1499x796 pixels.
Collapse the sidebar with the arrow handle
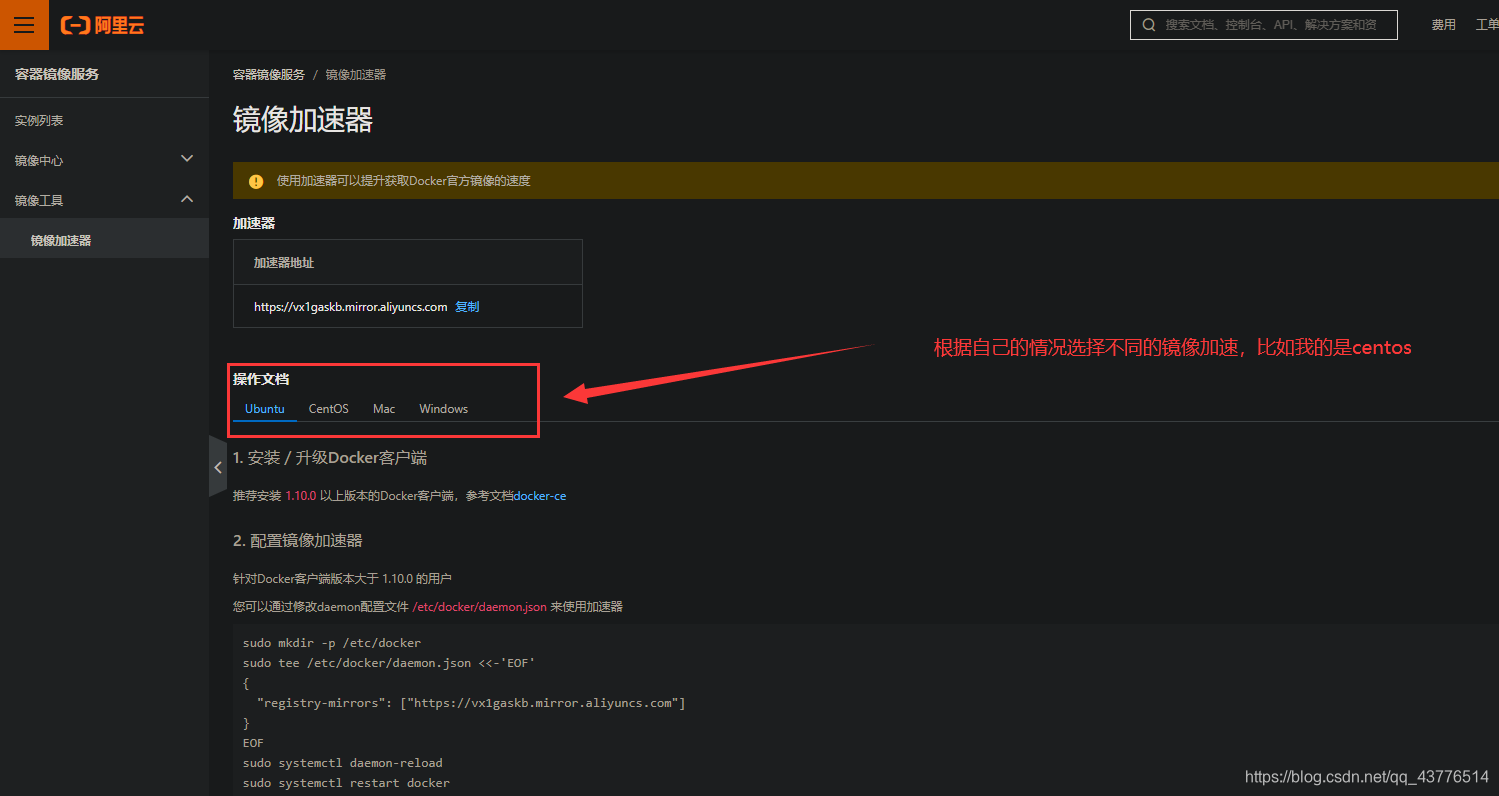[x=218, y=466]
